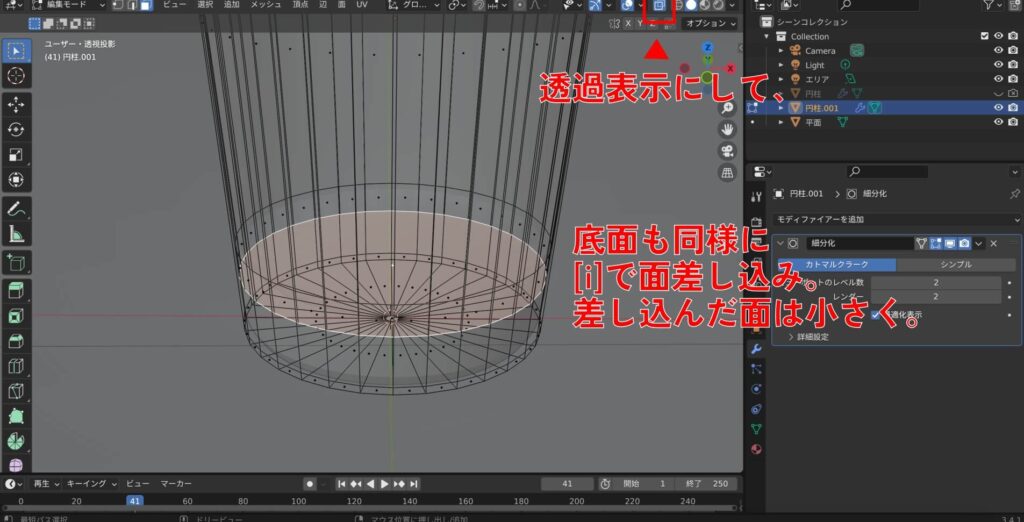Uncheck the Collection exclude checkbox

click(985, 37)
